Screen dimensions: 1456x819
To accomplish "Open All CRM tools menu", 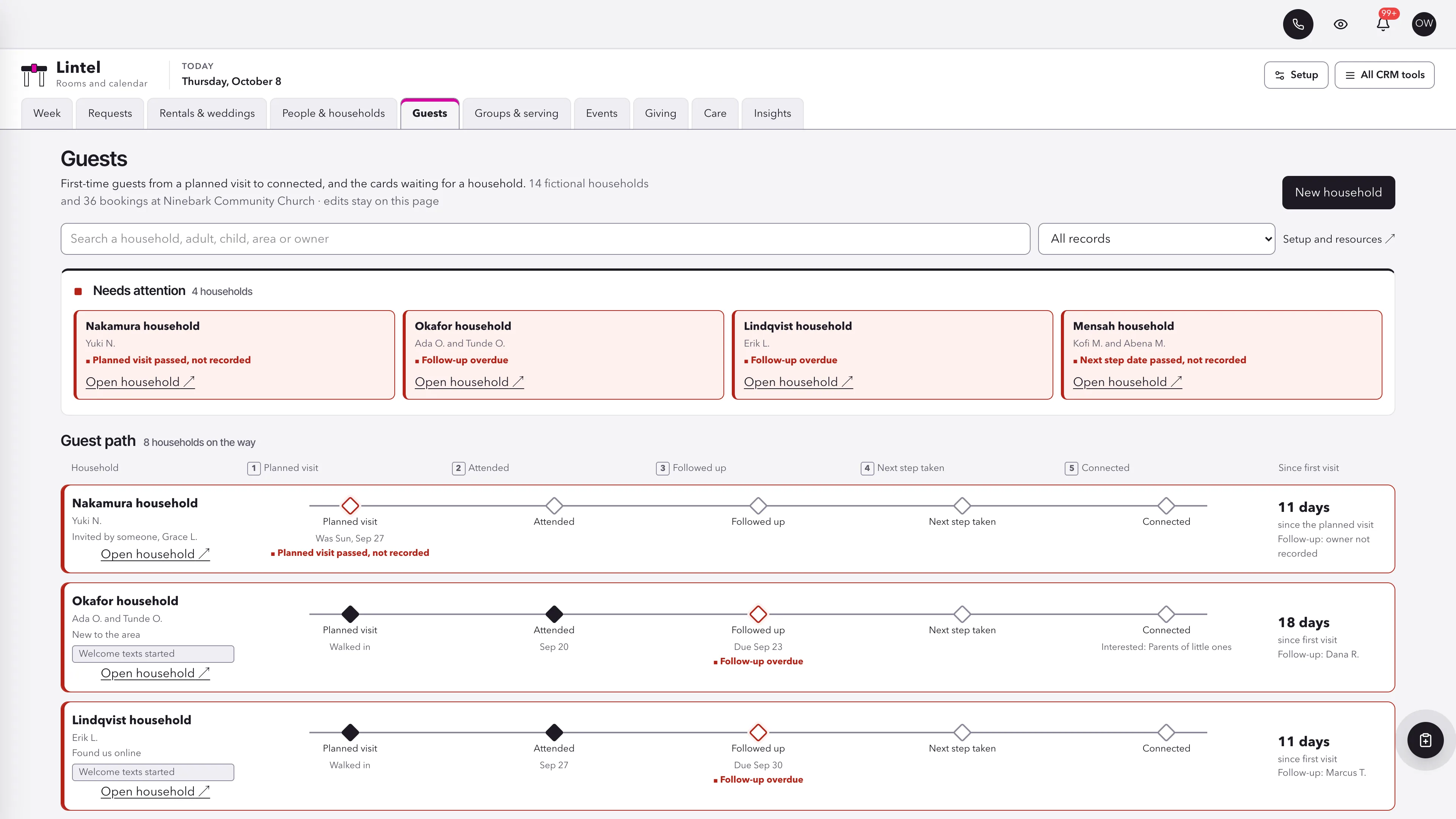I will (1384, 75).
